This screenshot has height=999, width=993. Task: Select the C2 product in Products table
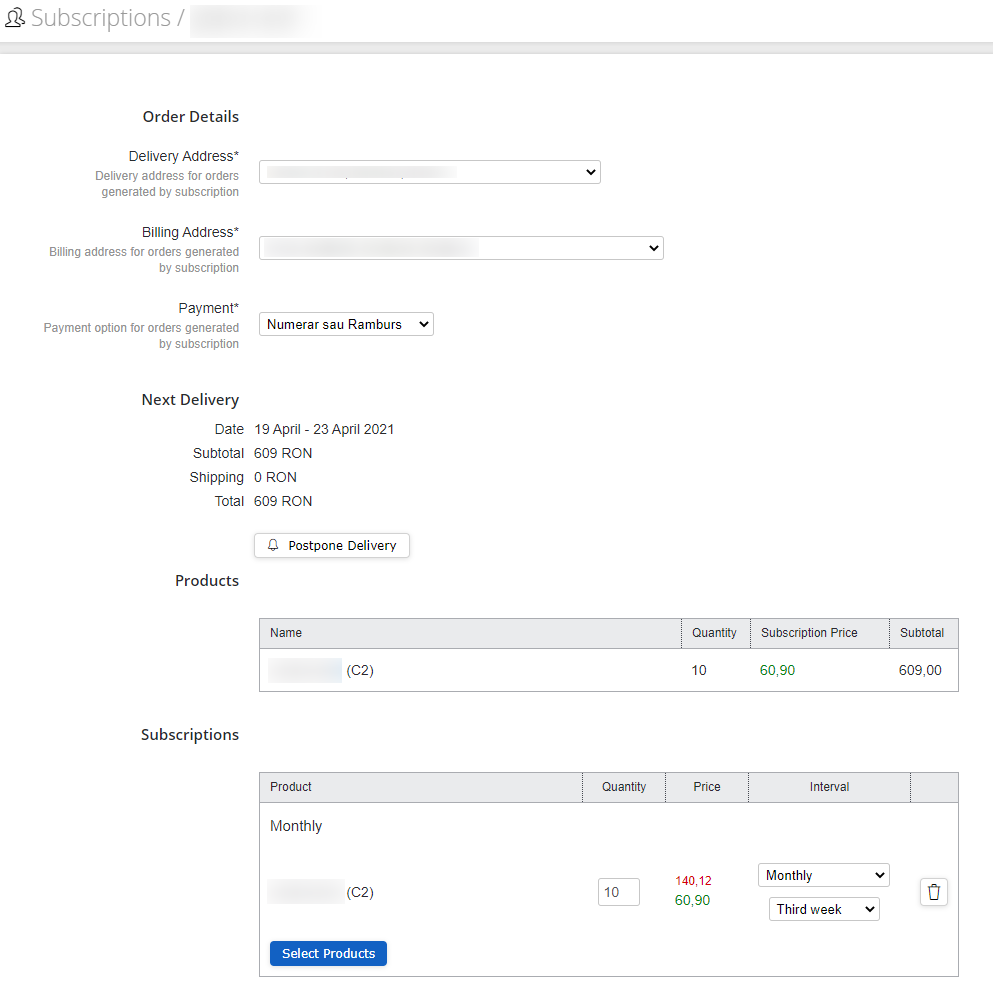pyautogui.click(x=322, y=670)
